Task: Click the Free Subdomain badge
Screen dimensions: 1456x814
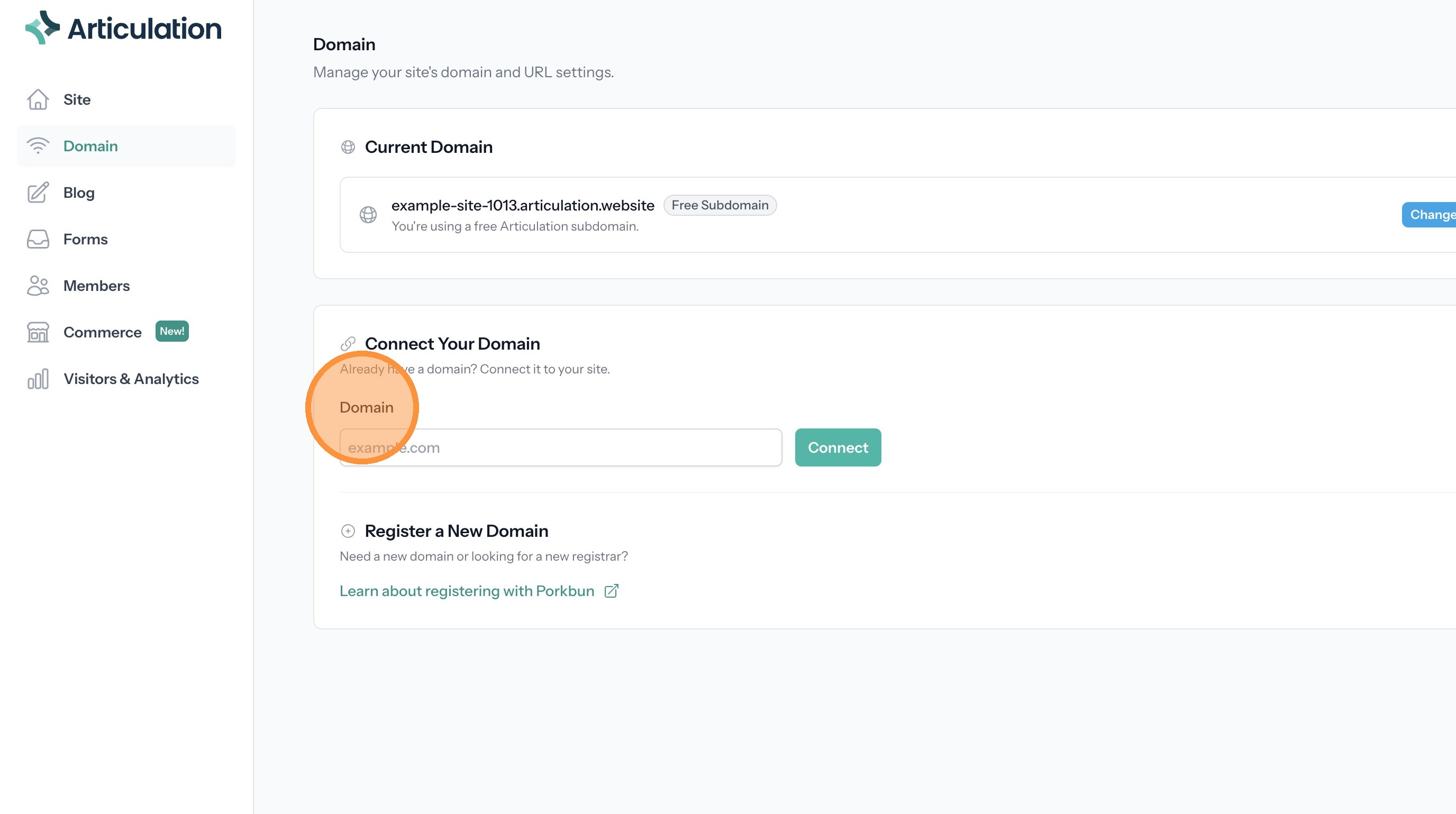Action: click(720, 205)
